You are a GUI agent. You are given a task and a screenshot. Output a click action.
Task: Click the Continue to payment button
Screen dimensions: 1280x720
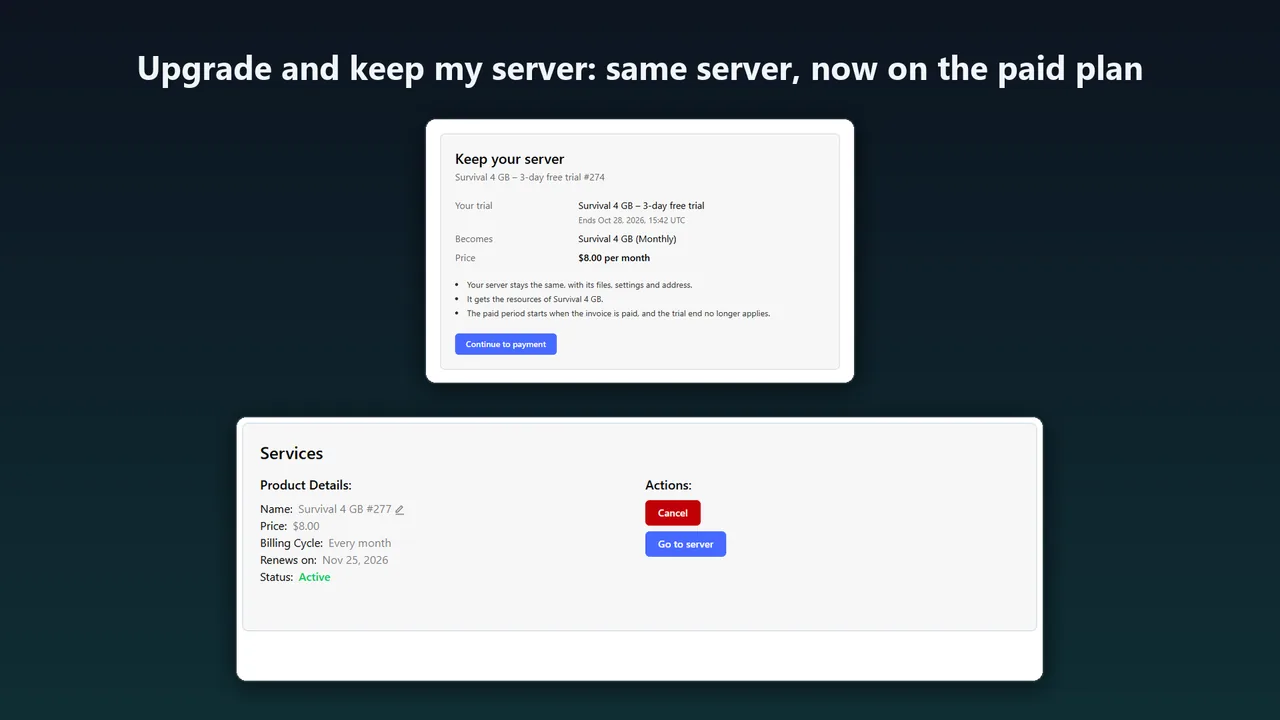tap(506, 344)
